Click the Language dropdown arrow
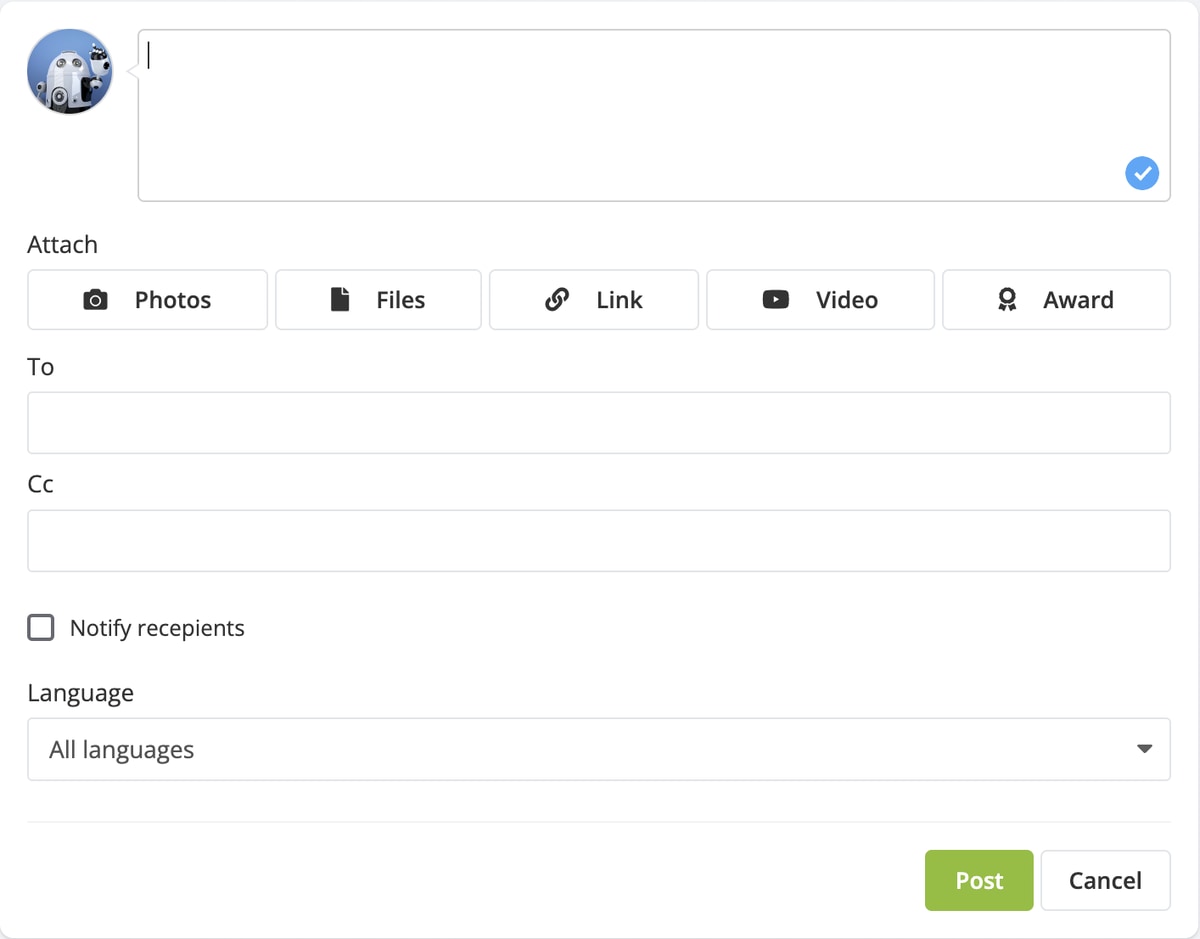 click(x=1145, y=749)
